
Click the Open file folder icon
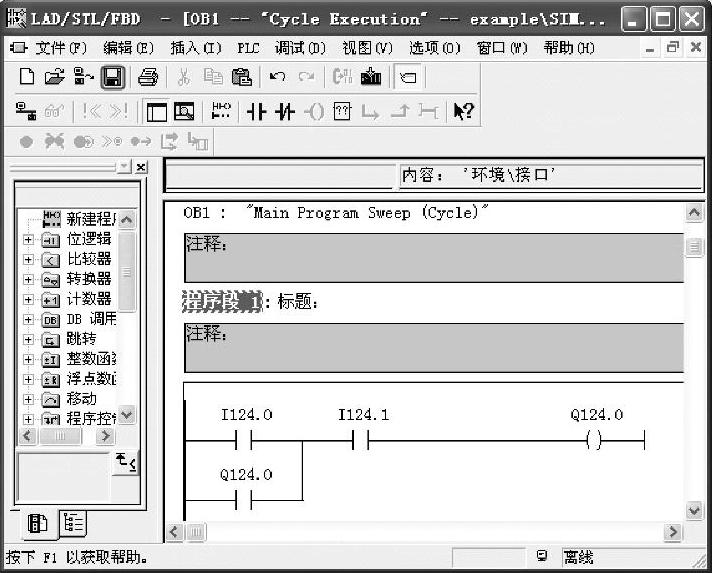tap(54, 77)
